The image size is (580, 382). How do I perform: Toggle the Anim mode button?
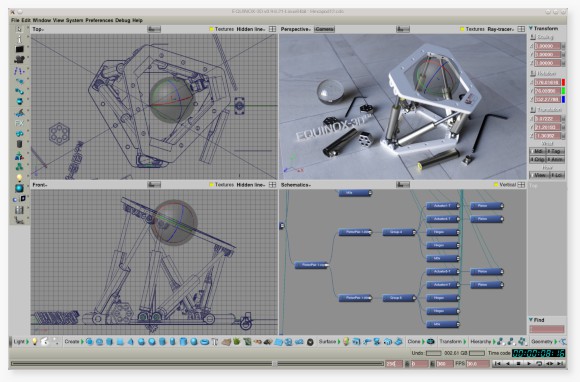pyautogui.click(x=555, y=159)
